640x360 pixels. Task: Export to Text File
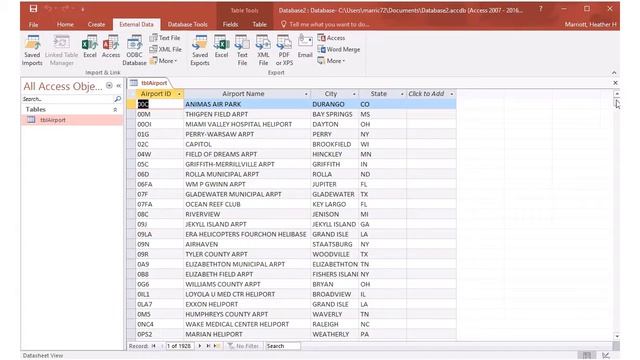point(242,50)
